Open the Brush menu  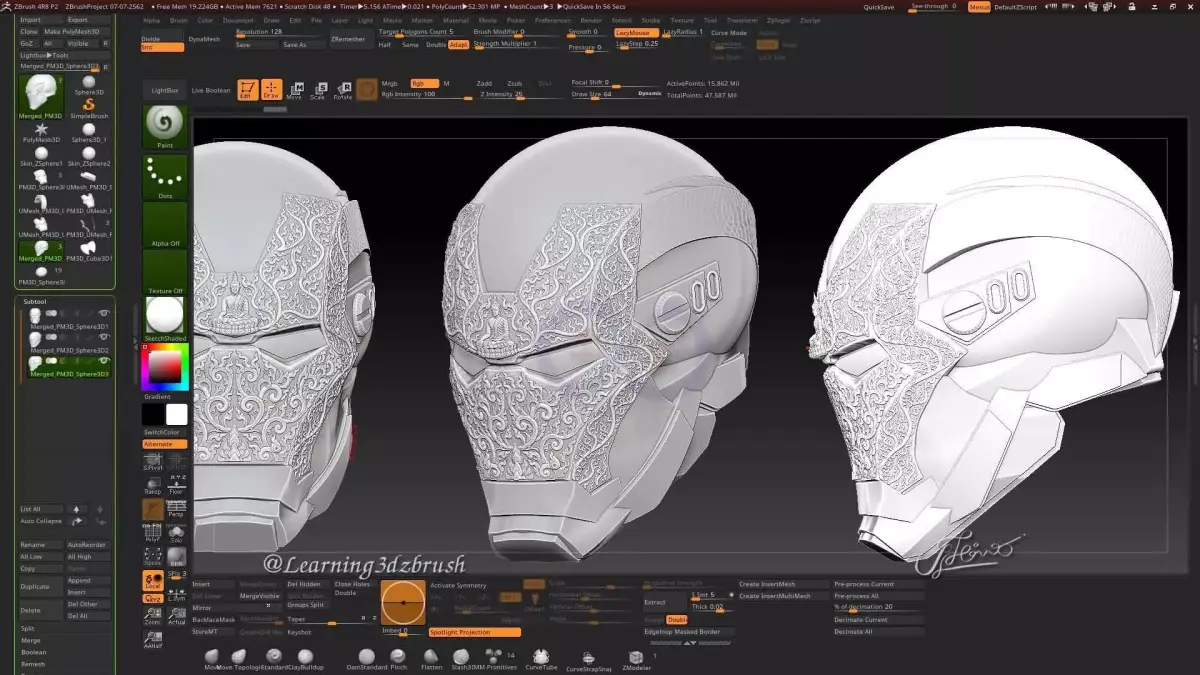pos(179,20)
